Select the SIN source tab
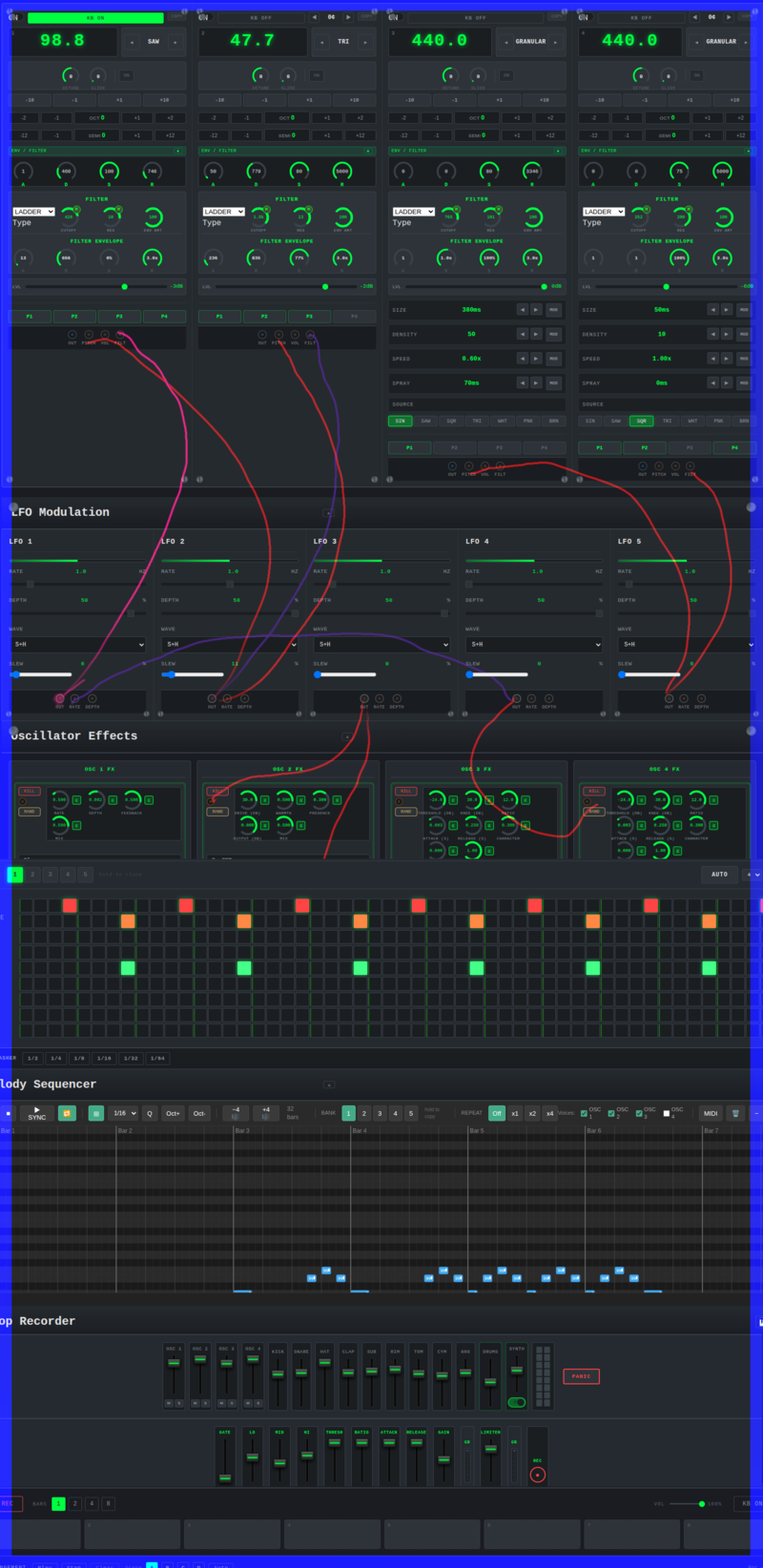The height and width of the screenshot is (1568, 763). click(400, 421)
